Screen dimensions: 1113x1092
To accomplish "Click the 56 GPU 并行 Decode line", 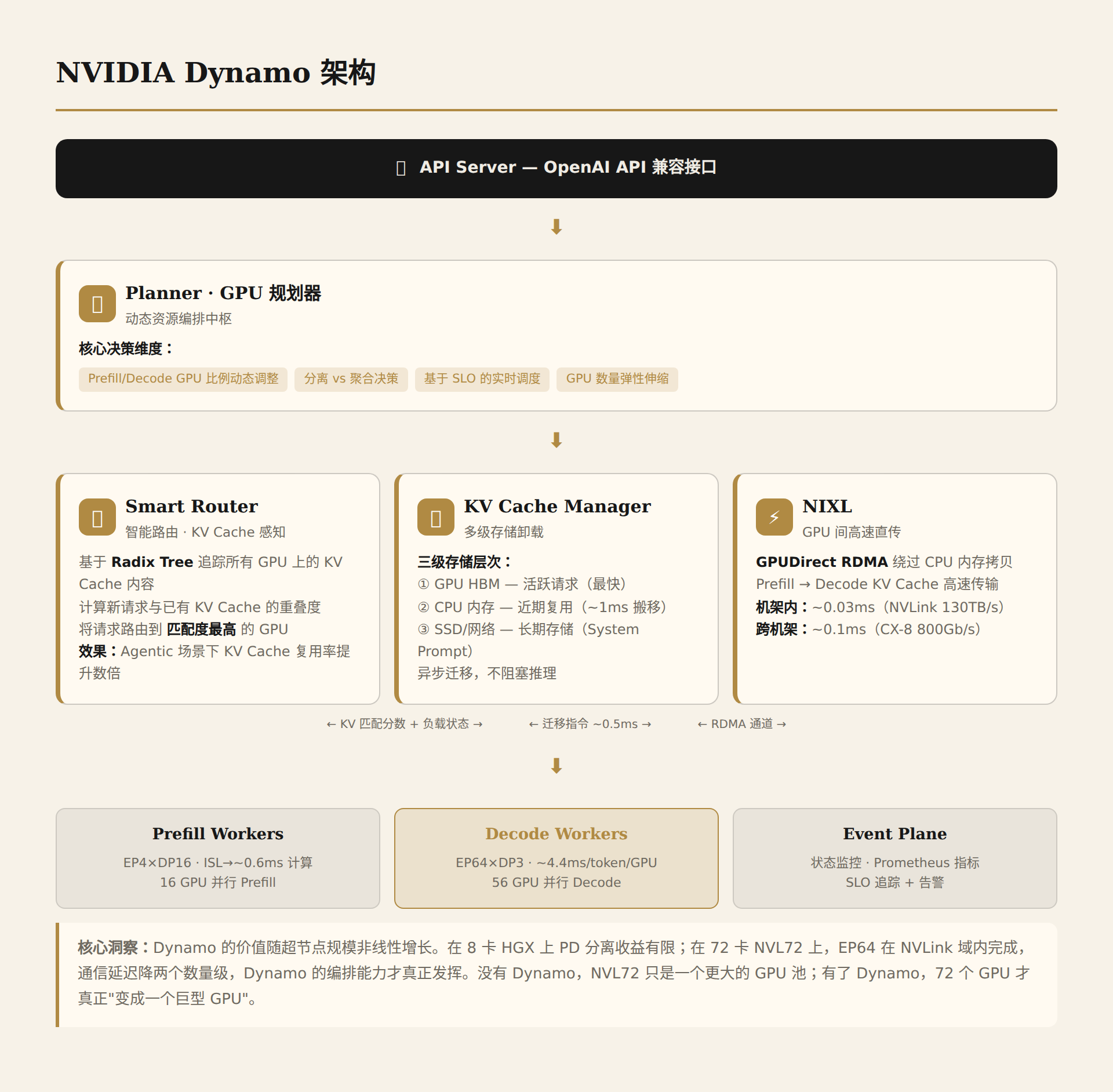I will click(556, 882).
